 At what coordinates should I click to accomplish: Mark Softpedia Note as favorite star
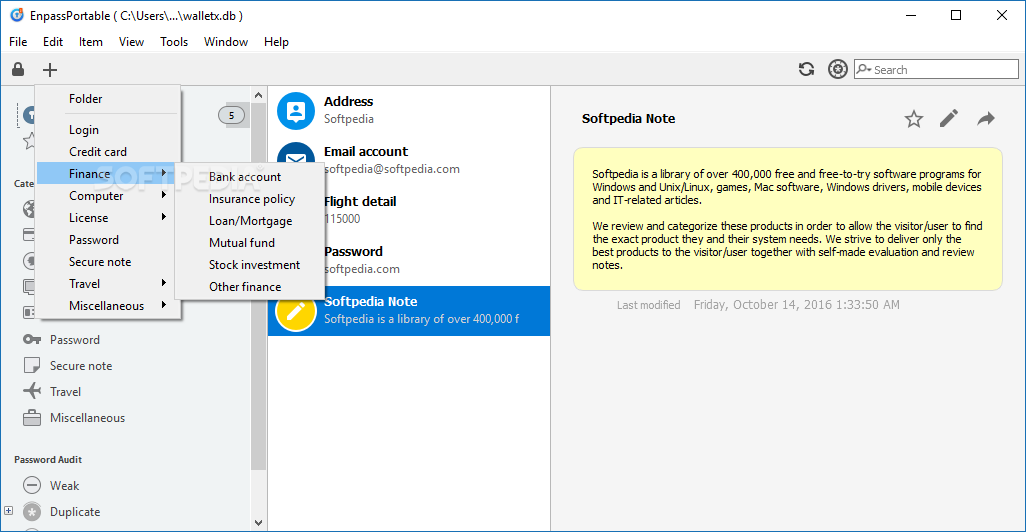913,119
